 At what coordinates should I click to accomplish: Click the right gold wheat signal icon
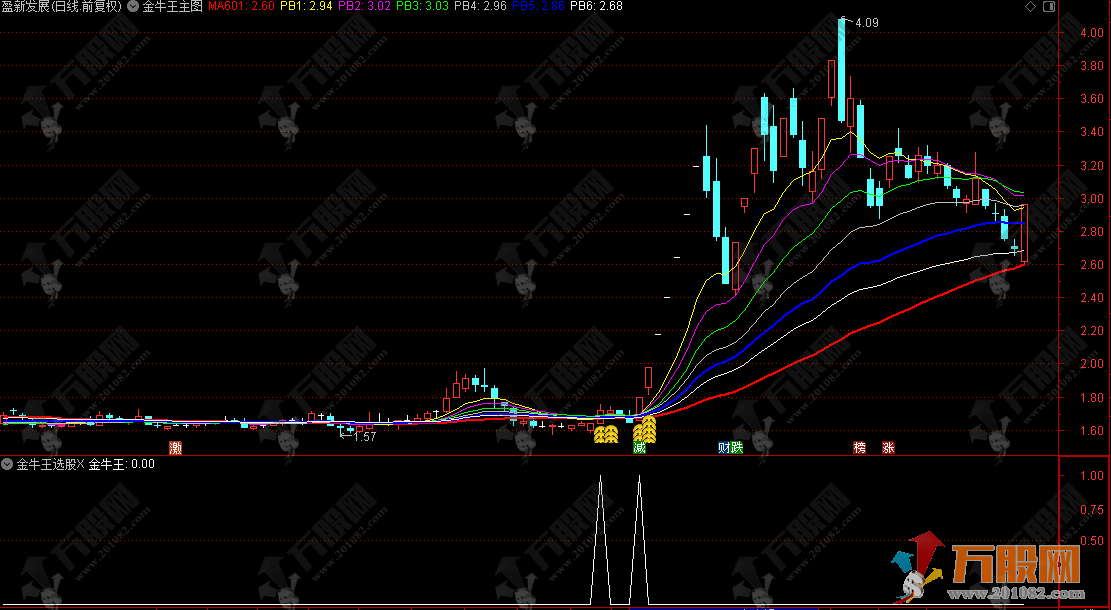tap(646, 431)
